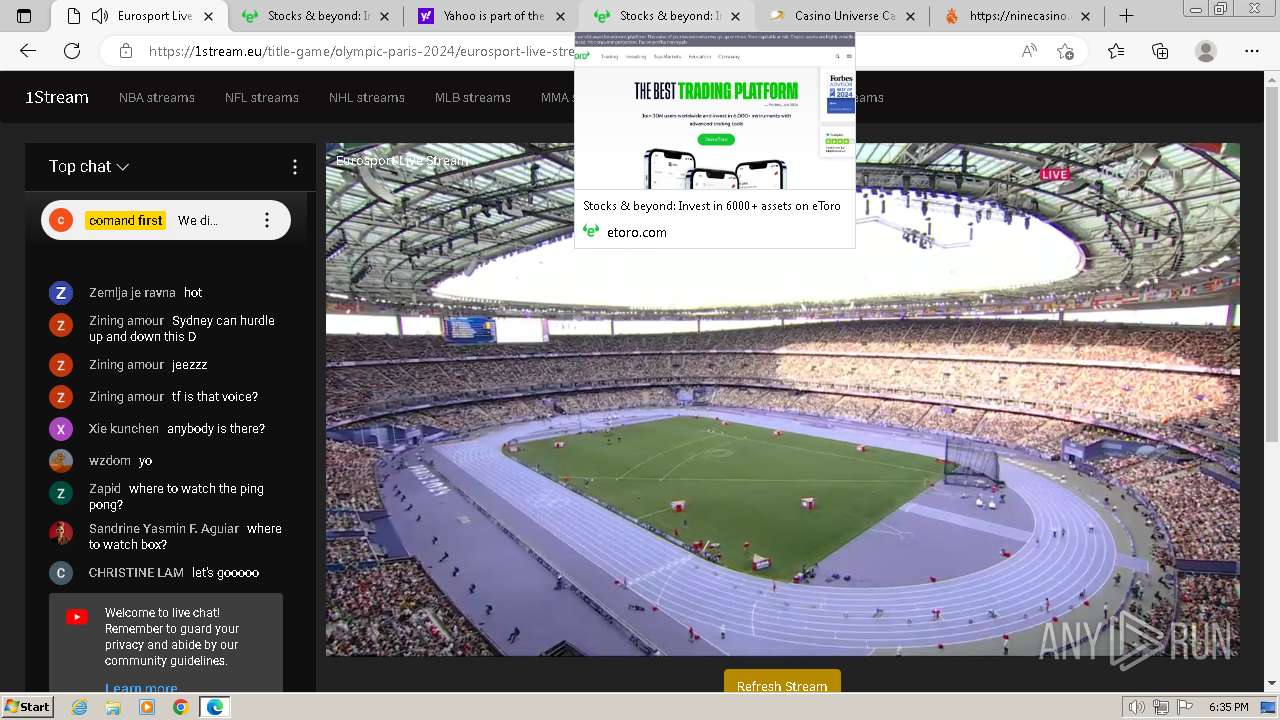Click Zemlja je ravna avatar

[61, 293]
